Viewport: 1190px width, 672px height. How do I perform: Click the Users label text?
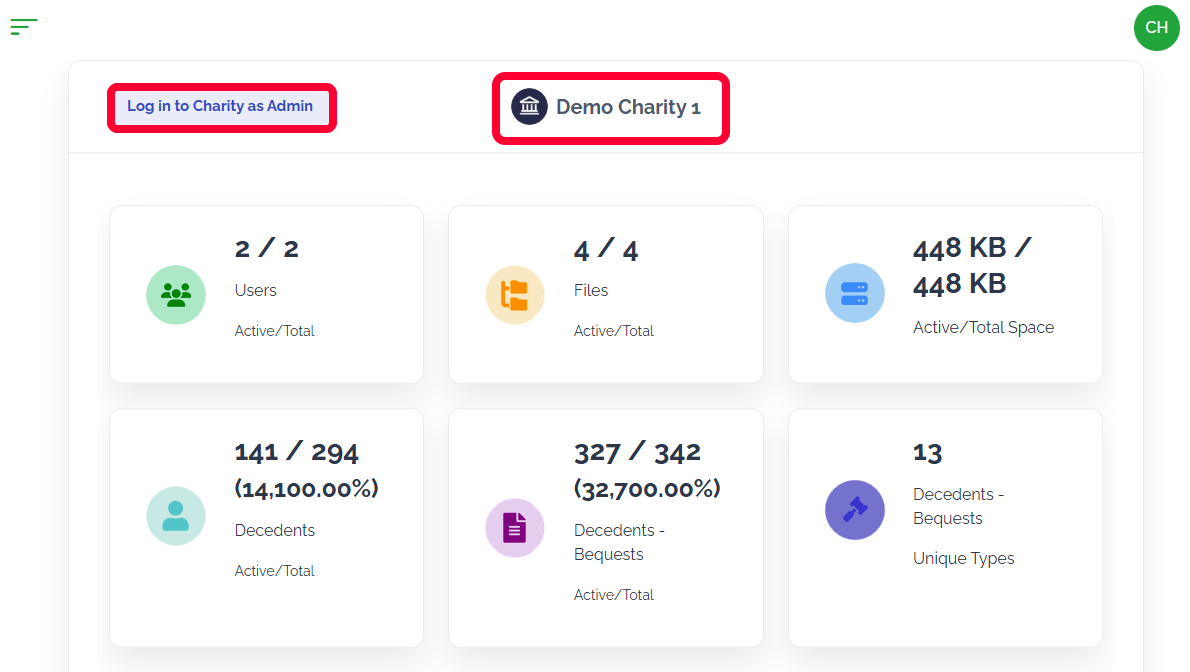click(255, 290)
